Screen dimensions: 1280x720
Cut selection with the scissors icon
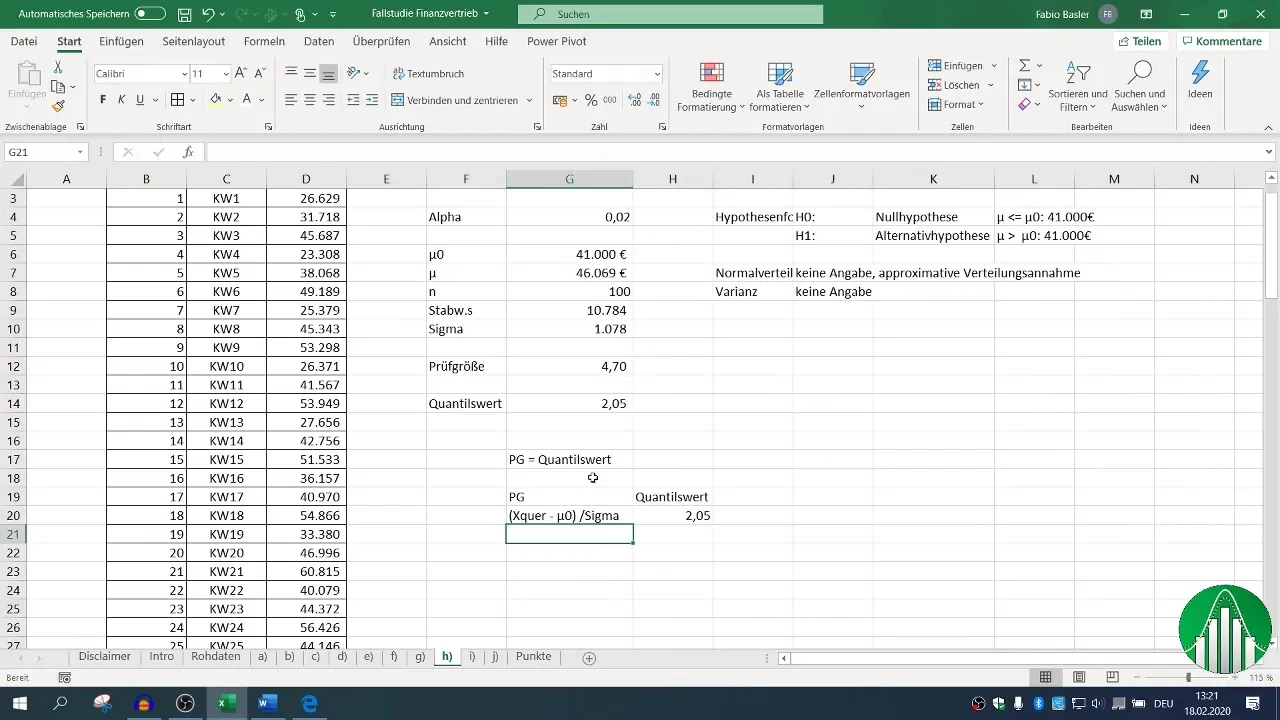58,67
